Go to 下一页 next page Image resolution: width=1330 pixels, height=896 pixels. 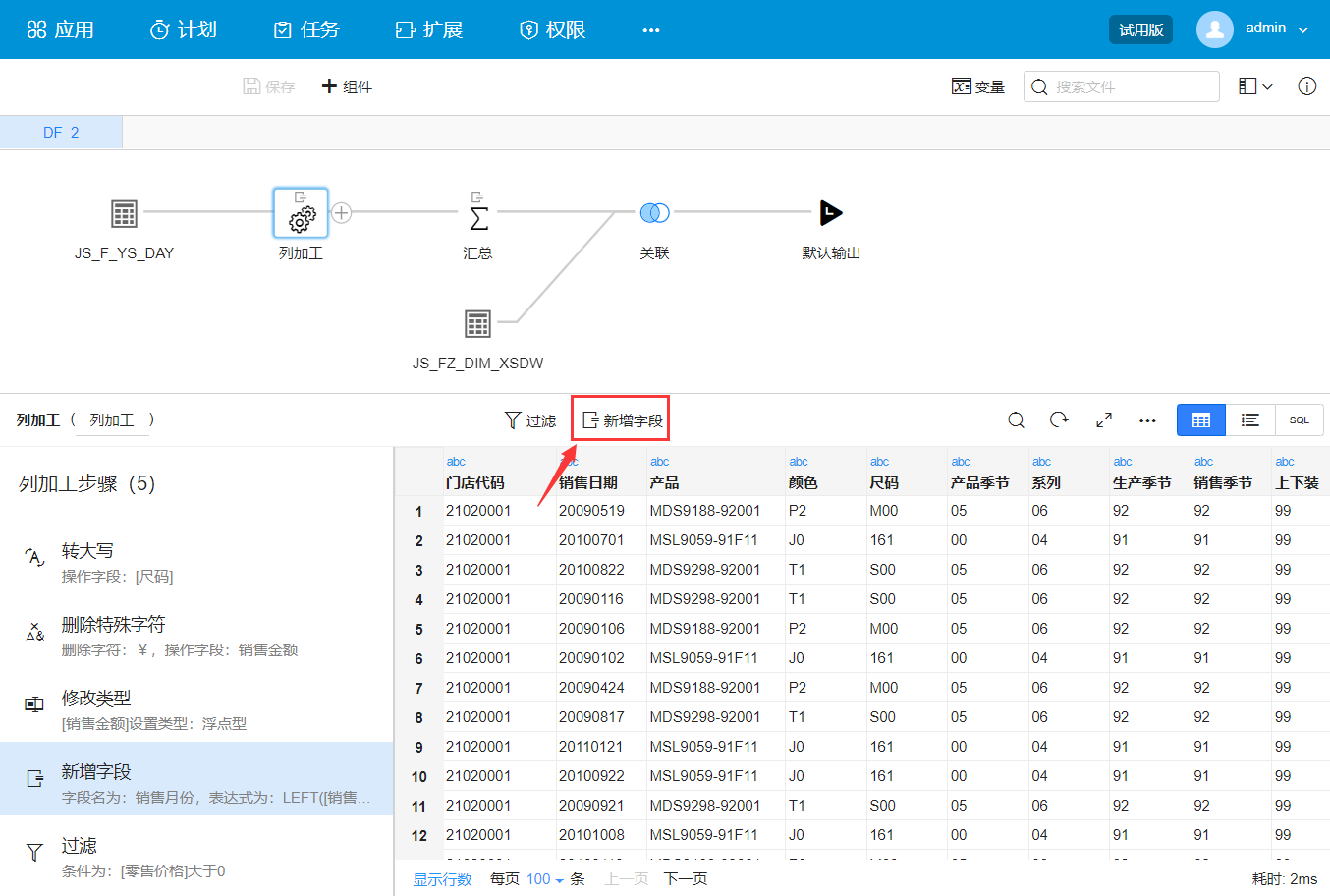pos(686,878)
